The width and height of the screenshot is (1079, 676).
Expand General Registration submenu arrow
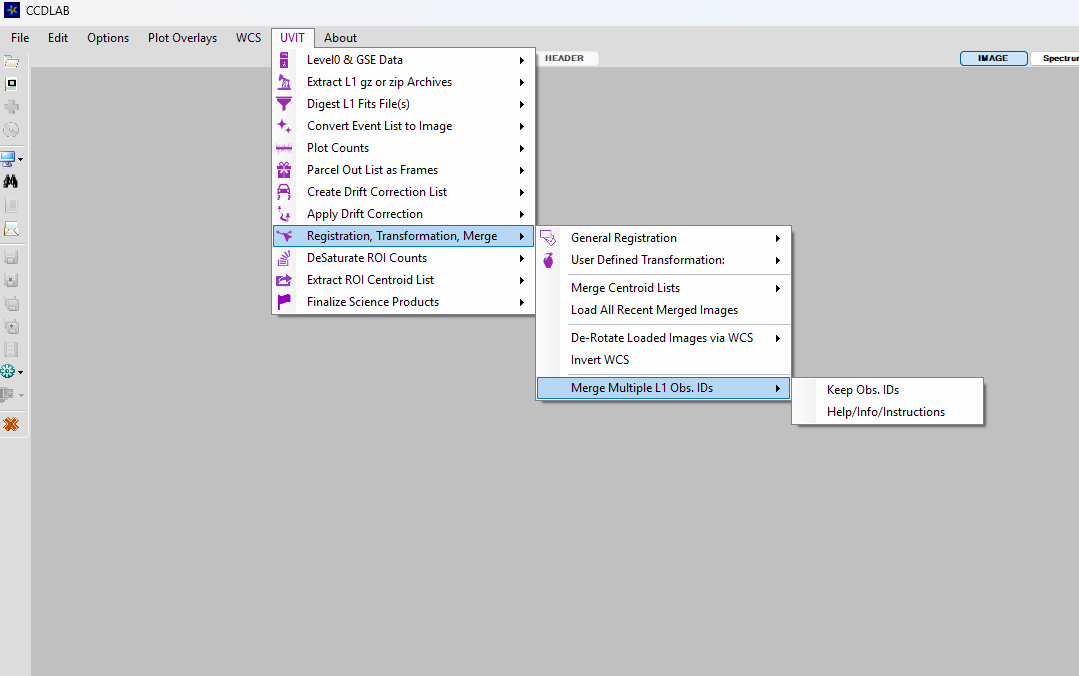(x=778, y=239)
